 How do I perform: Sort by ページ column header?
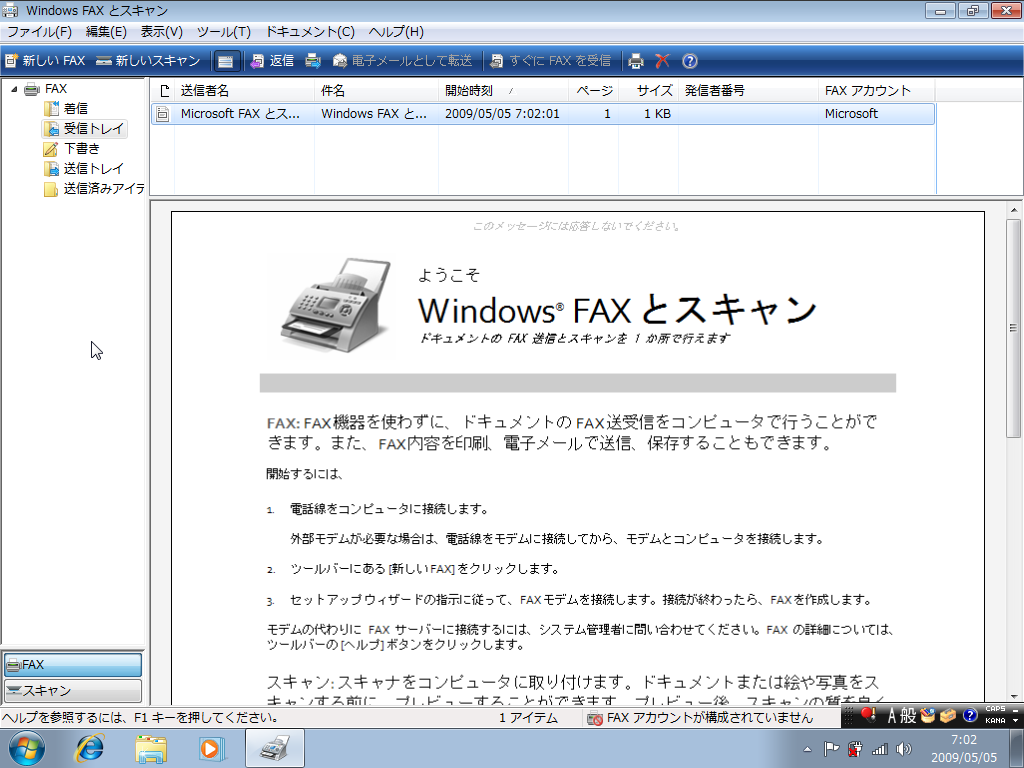594,91
